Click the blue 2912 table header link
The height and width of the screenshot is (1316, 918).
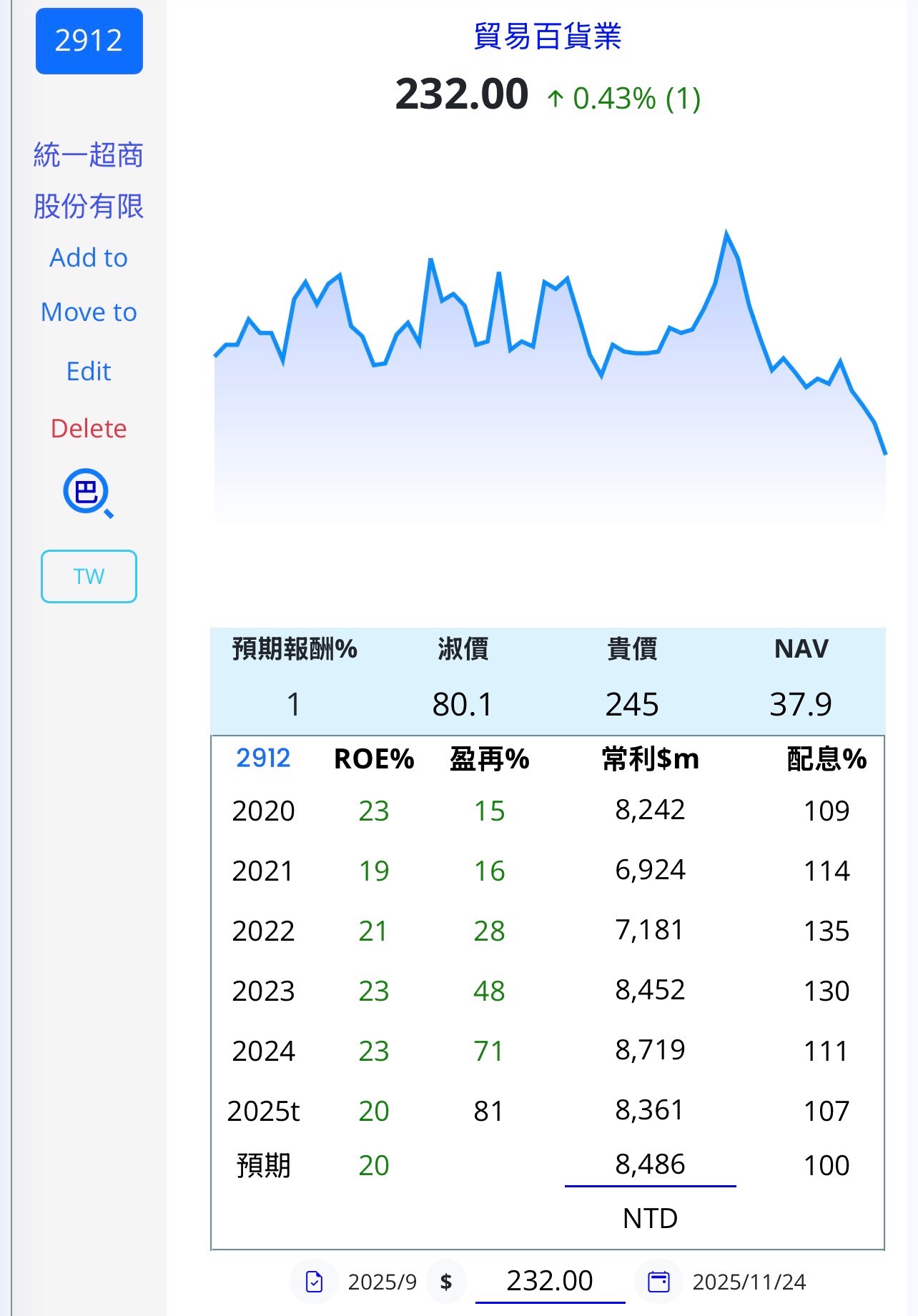263,758
